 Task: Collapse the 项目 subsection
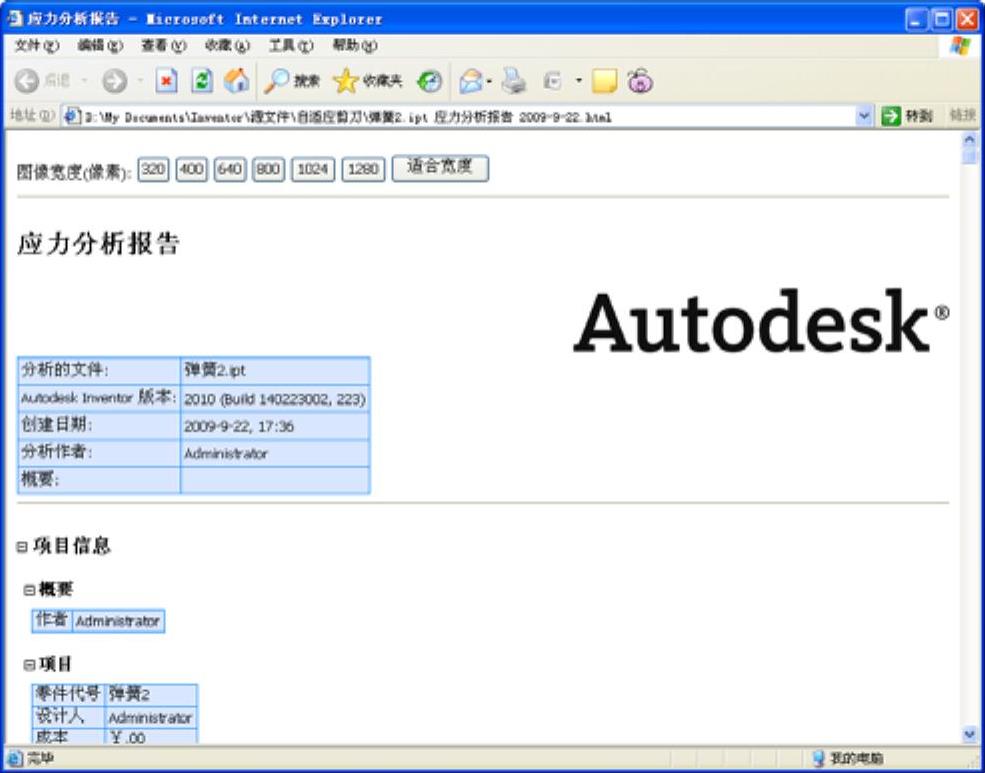click(x=30, y=665)
